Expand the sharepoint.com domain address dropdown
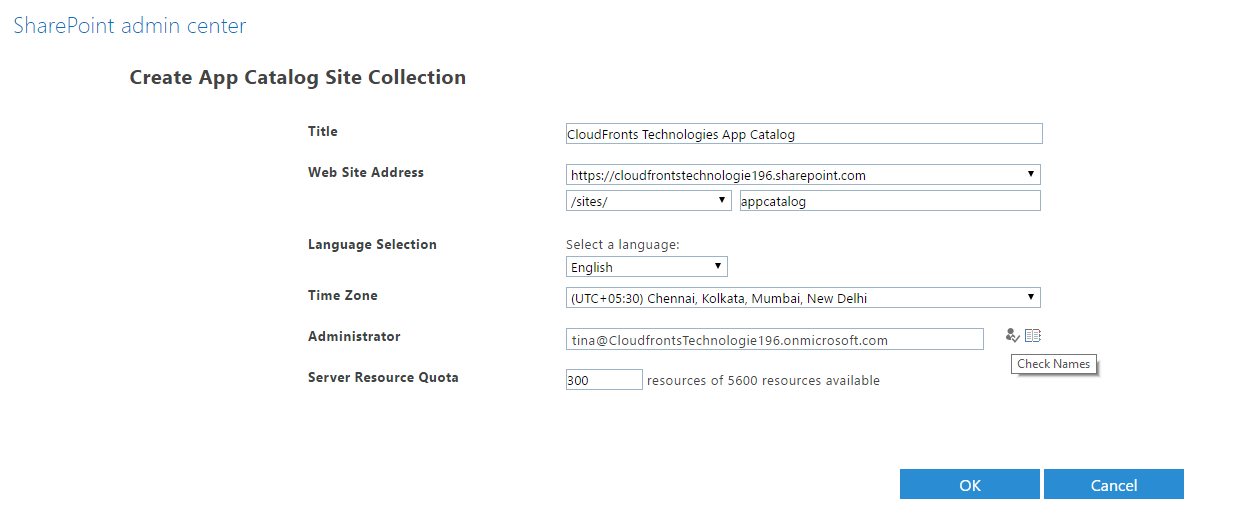This screenshot has height=525, width=1233. coord(803,175)
